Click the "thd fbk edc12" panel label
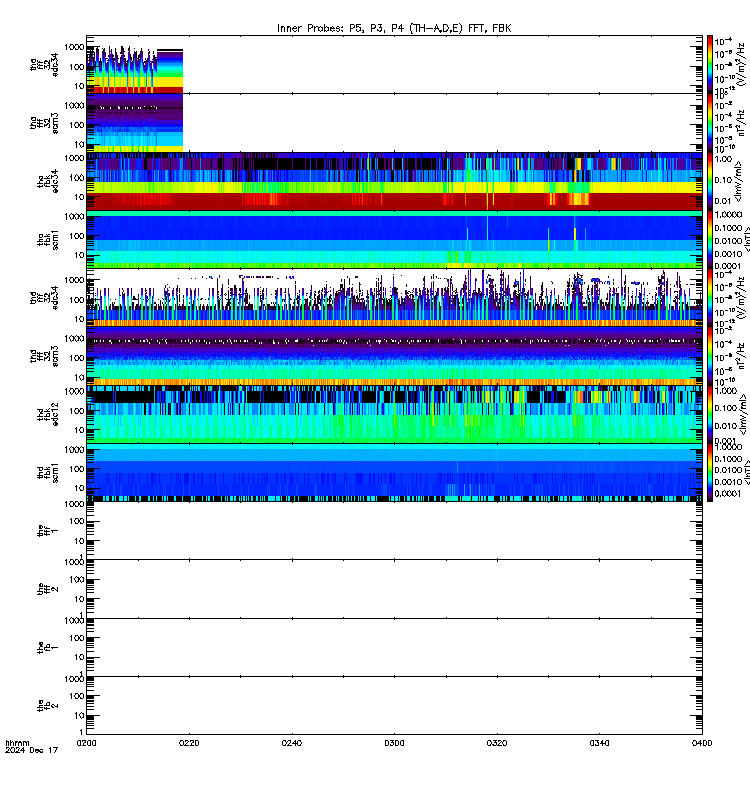Viewport: 750px width, 800px height. pyautogui.click(x=48, y=414)
